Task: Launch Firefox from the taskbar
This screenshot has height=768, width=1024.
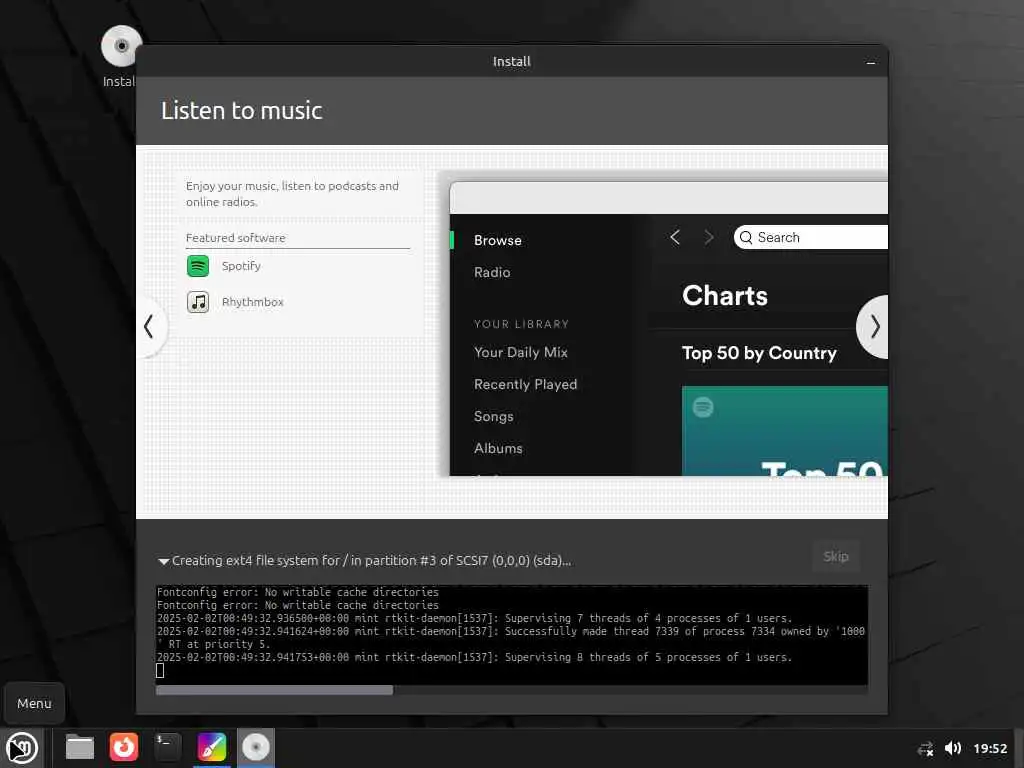Action: (123, 747)
